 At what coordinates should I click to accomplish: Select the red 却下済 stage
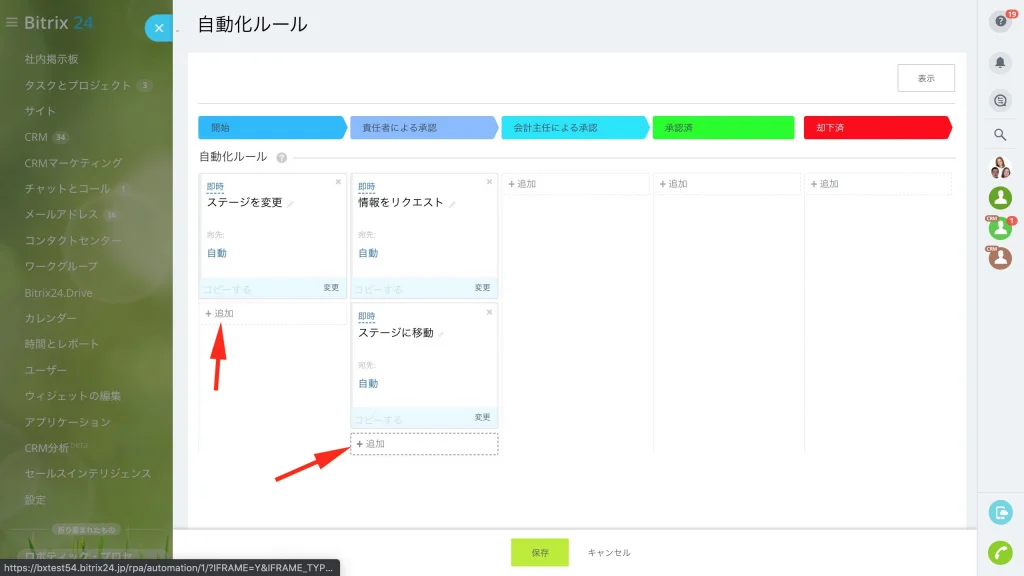(877, 127)
